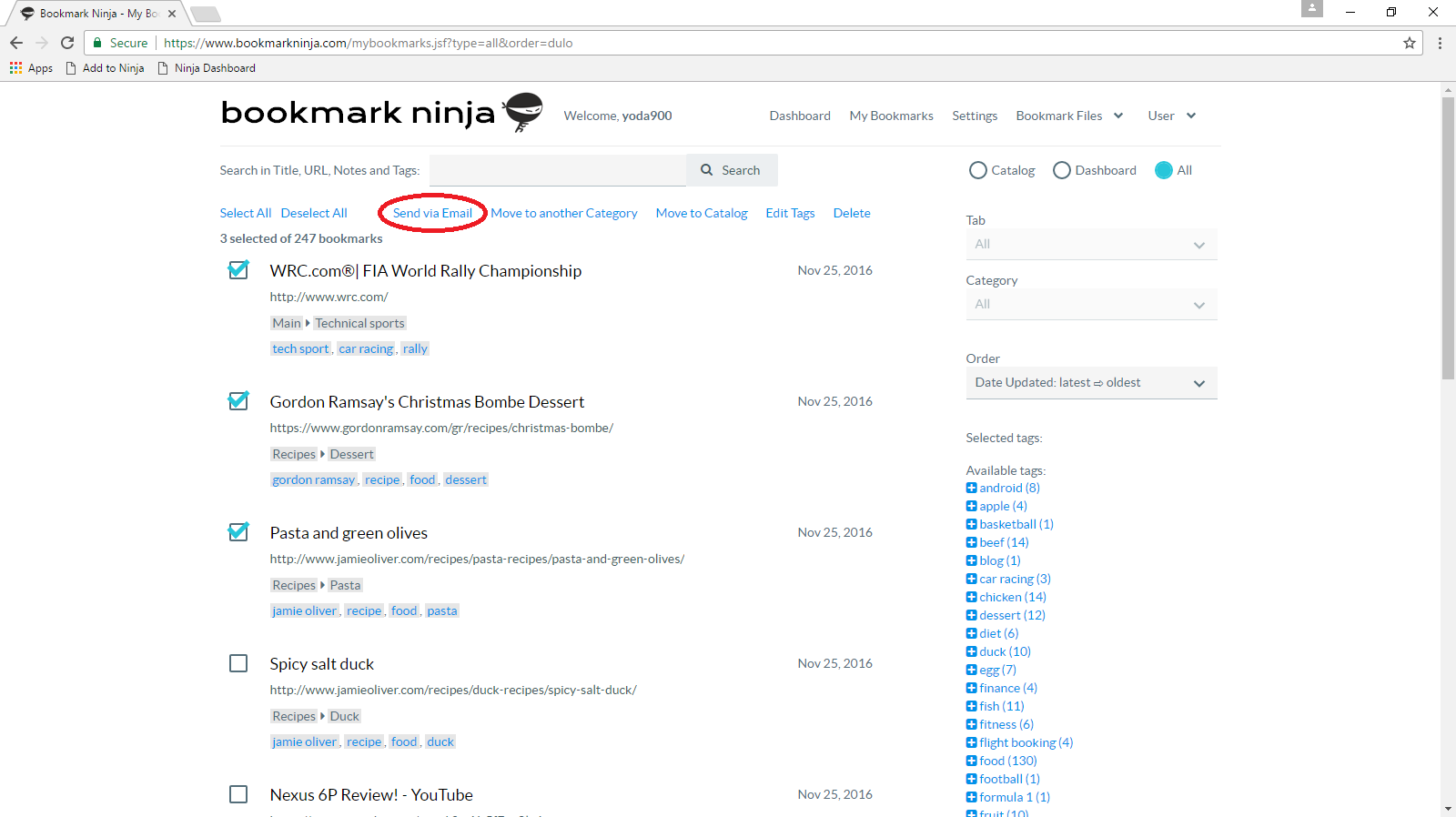Click the site security padlock icon
Viewport: 1456px width, 817px height.
point(97,43)
